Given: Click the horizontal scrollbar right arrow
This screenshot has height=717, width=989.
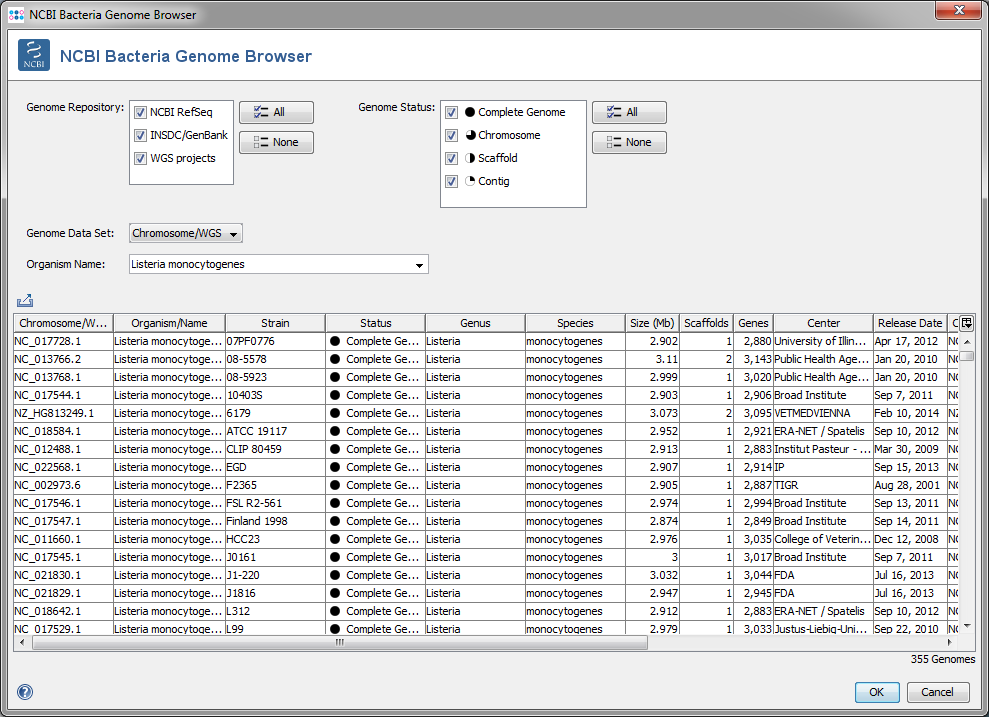Looking at the screenshot, I should tap(950, 642).
